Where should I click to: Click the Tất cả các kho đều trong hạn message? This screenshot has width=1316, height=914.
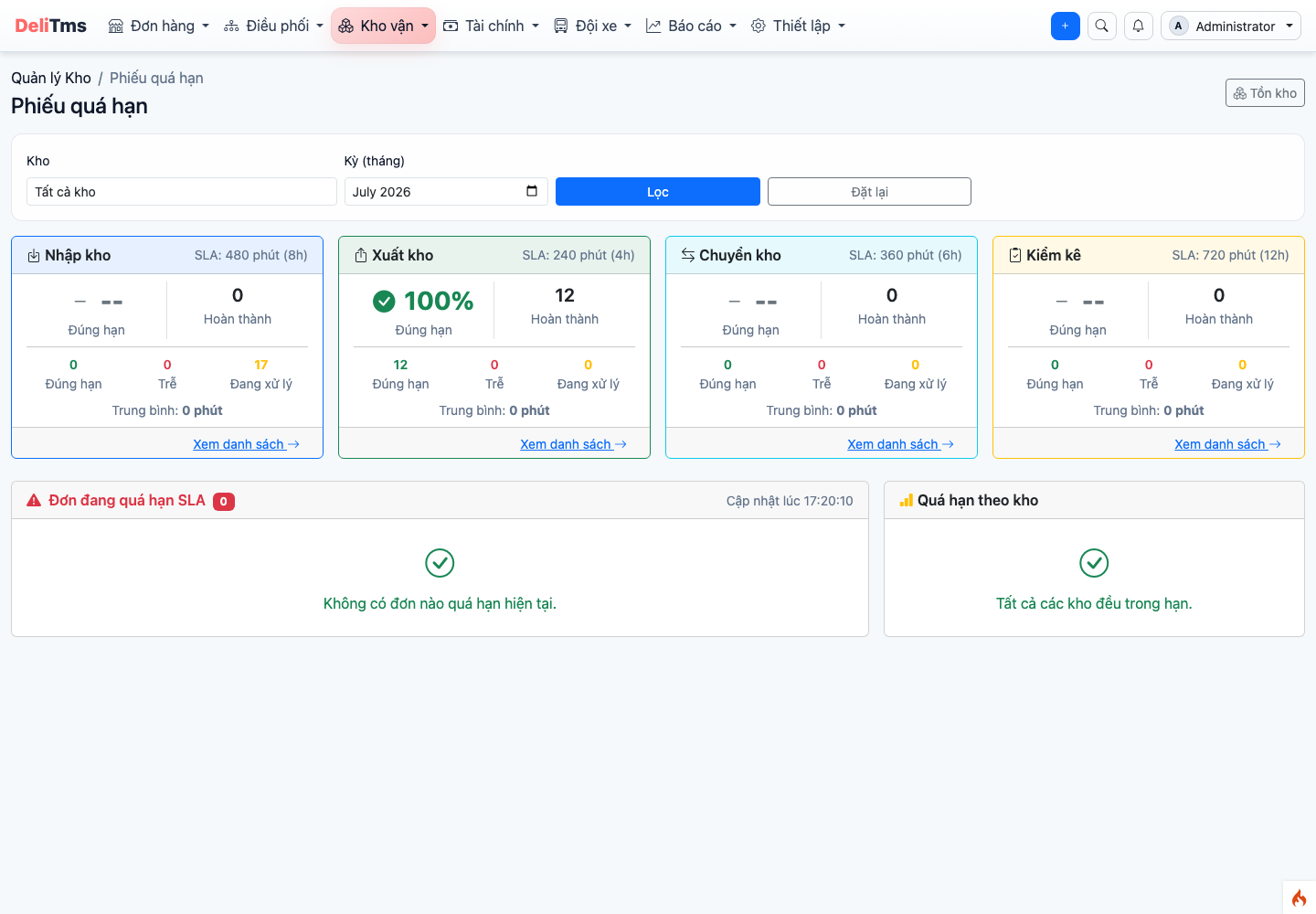1094,603
